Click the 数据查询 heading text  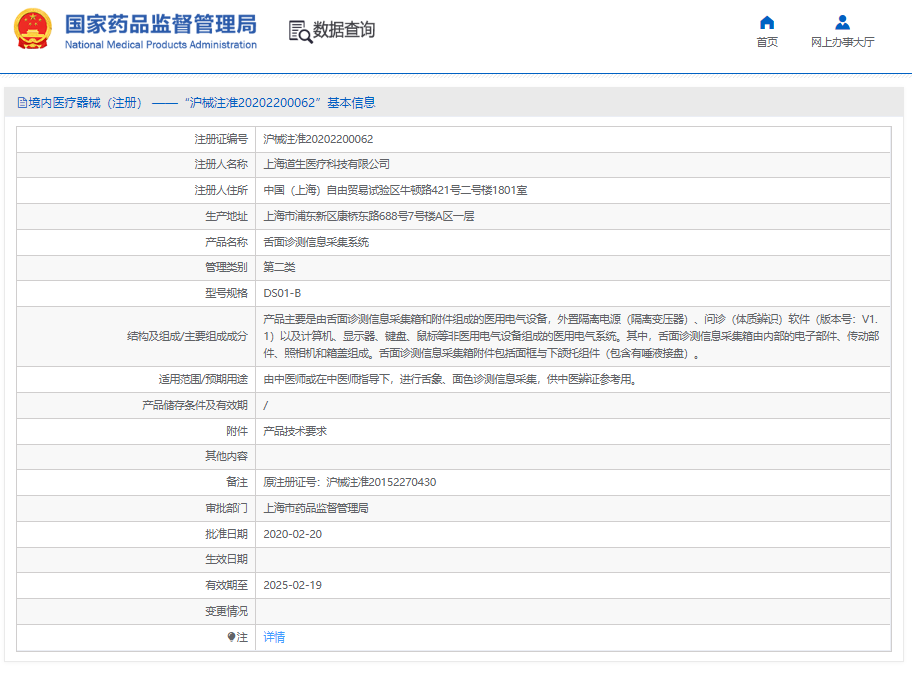click(x=344, y=30)
